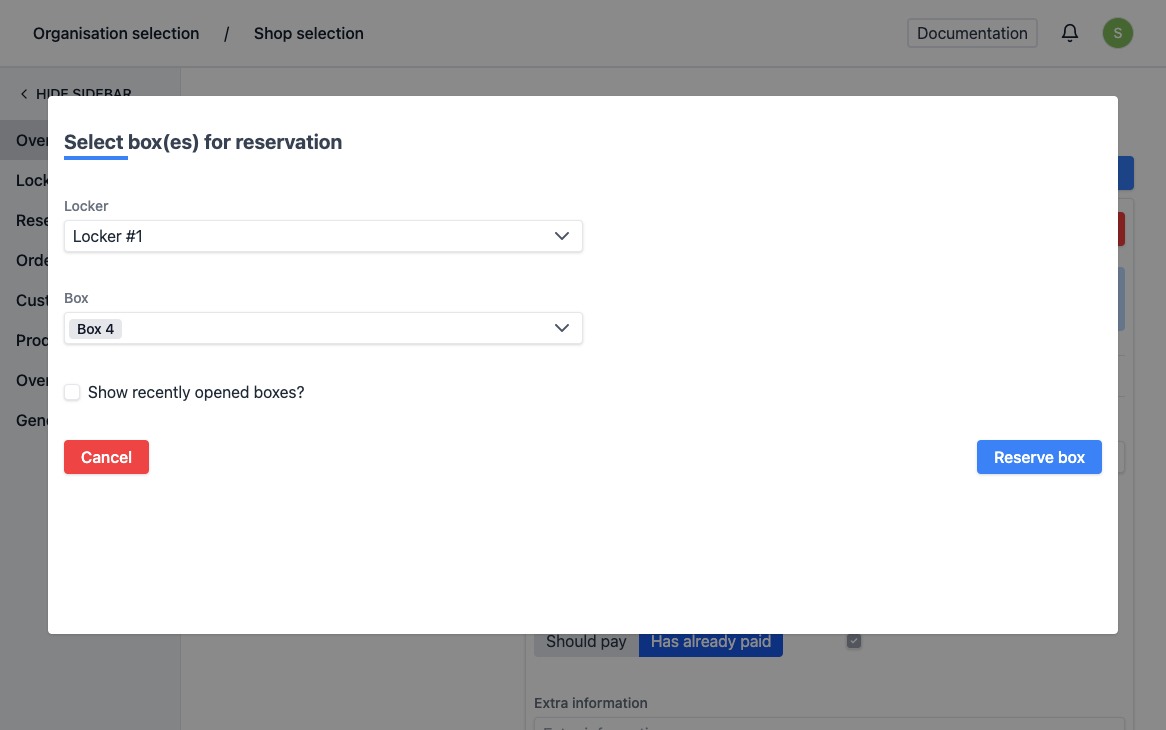Open the 'Lock…' item in the sidebar

[32, 180]
